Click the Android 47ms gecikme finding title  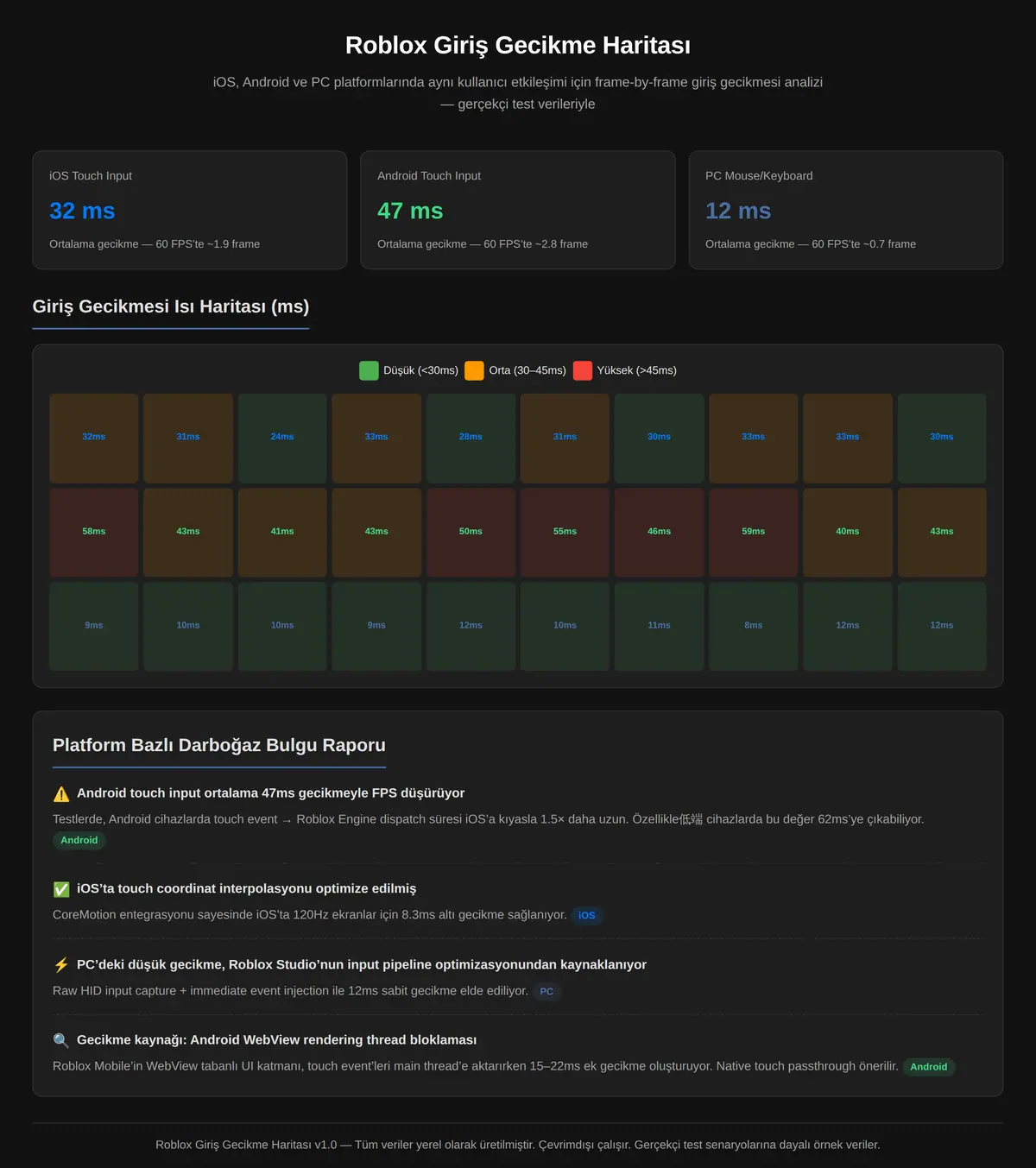pos(271,793)
